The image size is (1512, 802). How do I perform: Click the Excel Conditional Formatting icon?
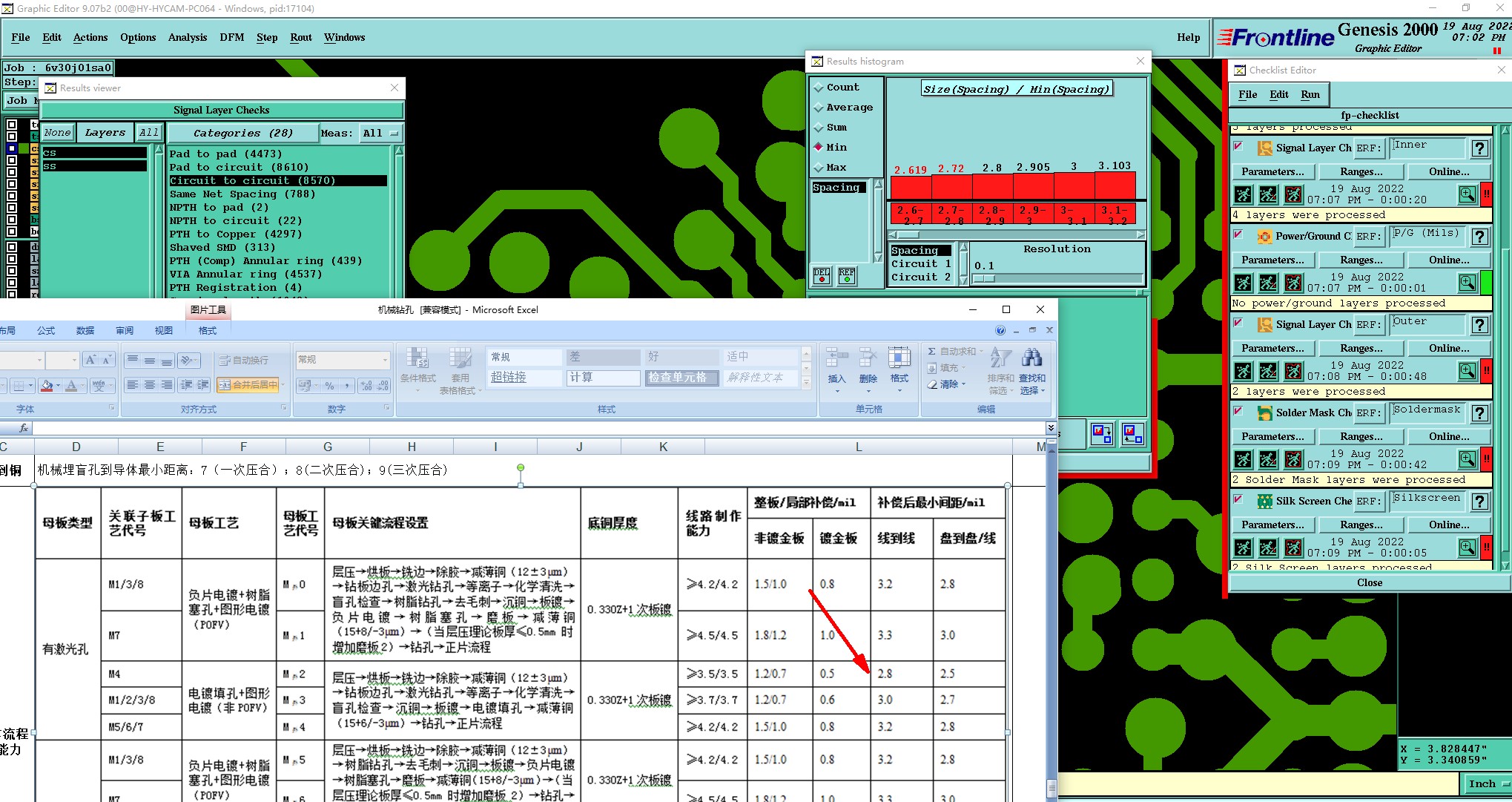point(417,358)
